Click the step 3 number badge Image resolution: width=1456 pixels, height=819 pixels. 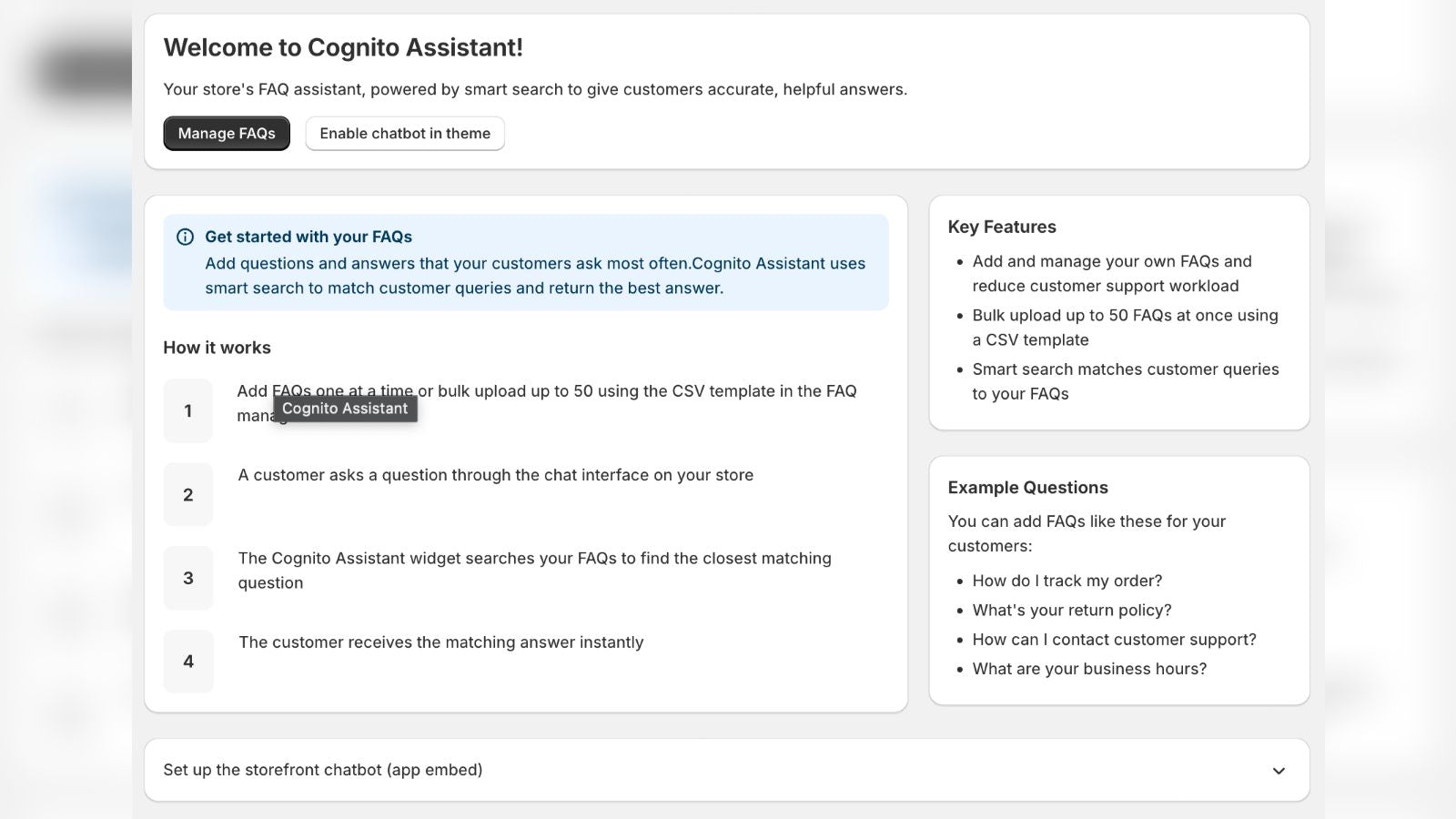tap(188, 578)
